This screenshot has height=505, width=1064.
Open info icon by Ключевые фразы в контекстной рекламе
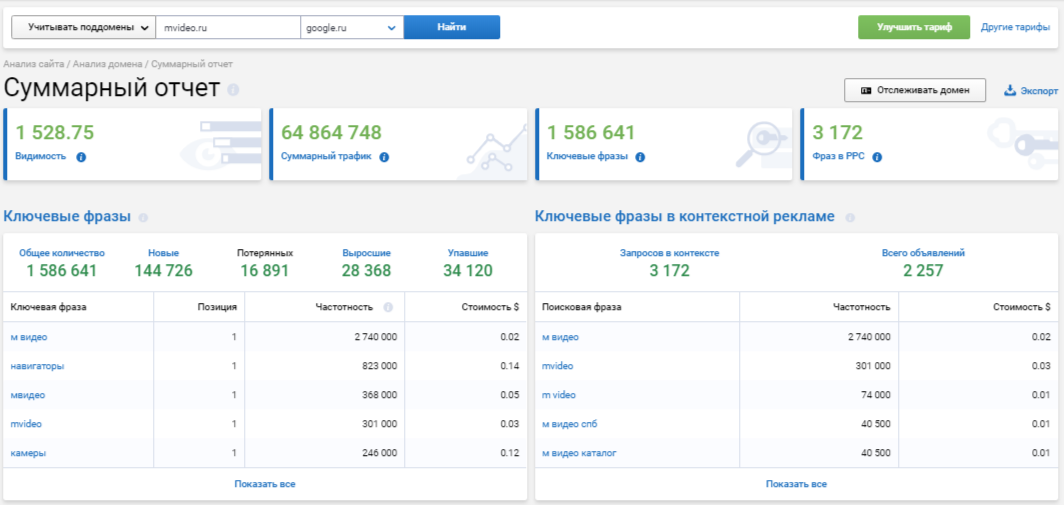pos(850,218)
